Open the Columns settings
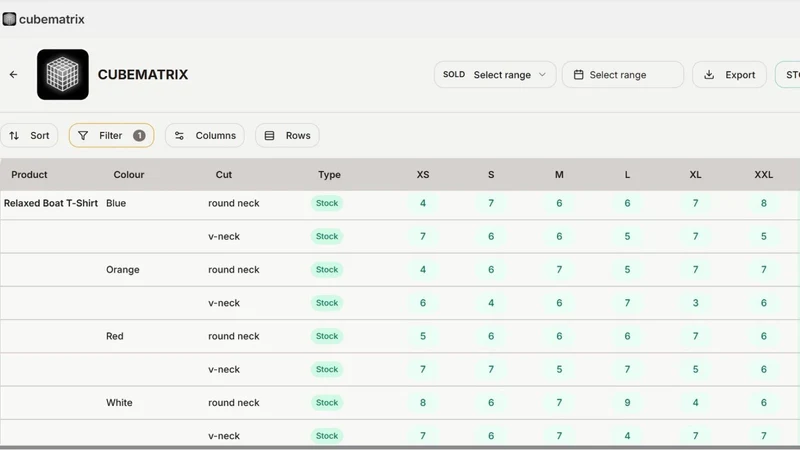This screenshot has height=450, width=800. pos(205,136)
